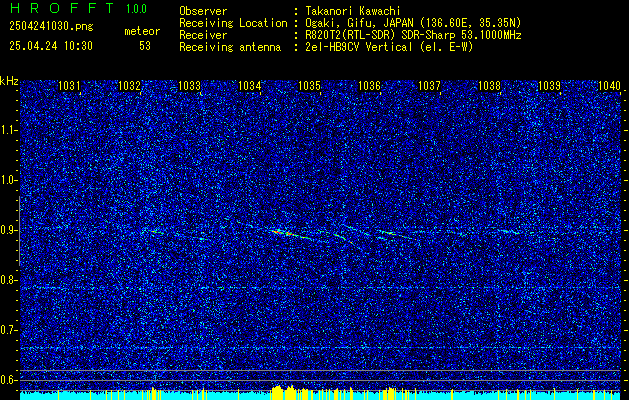
Task: Click the 1031 time marker
Action: point(69,85)
